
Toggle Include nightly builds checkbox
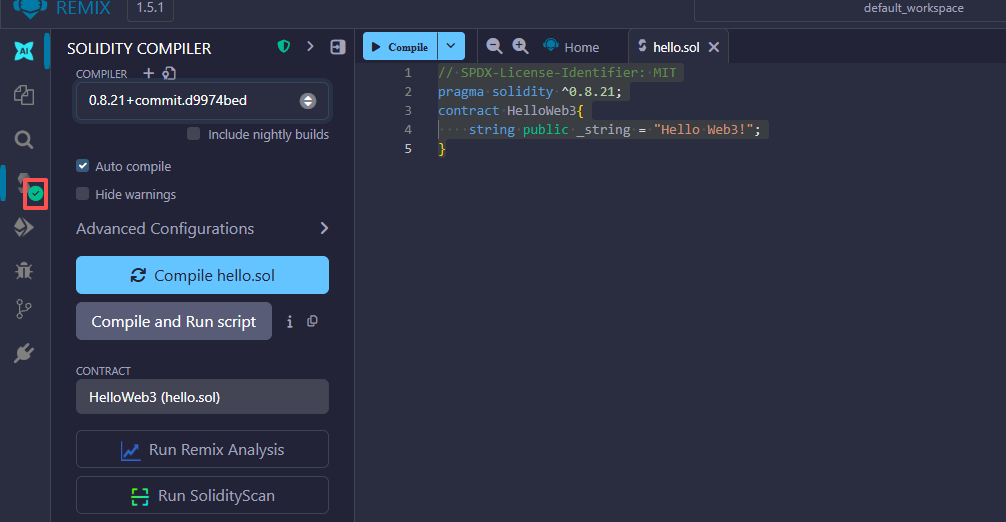(x=193, y=133)
